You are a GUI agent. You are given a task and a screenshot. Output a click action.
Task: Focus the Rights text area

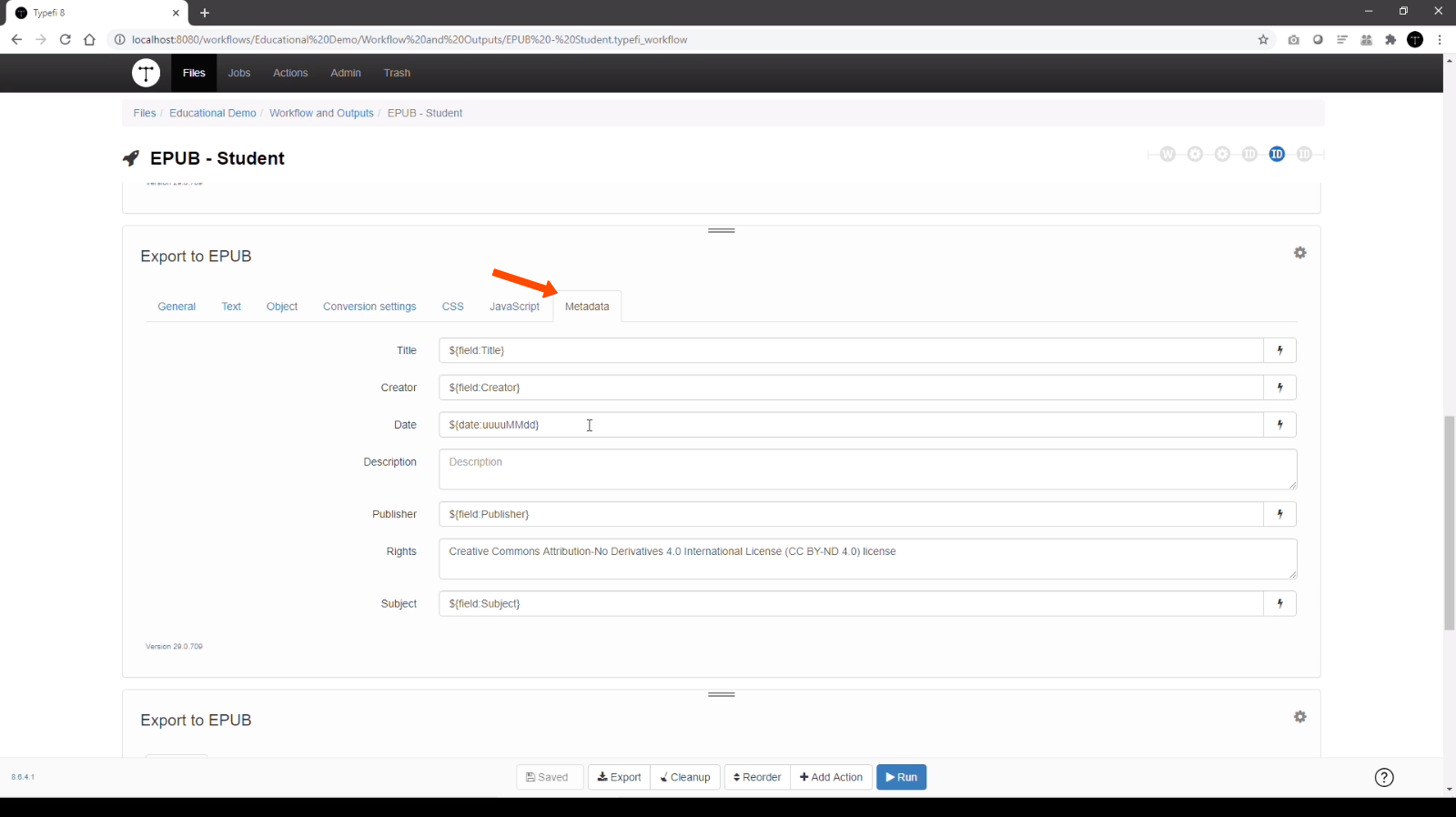coord(868,559)
